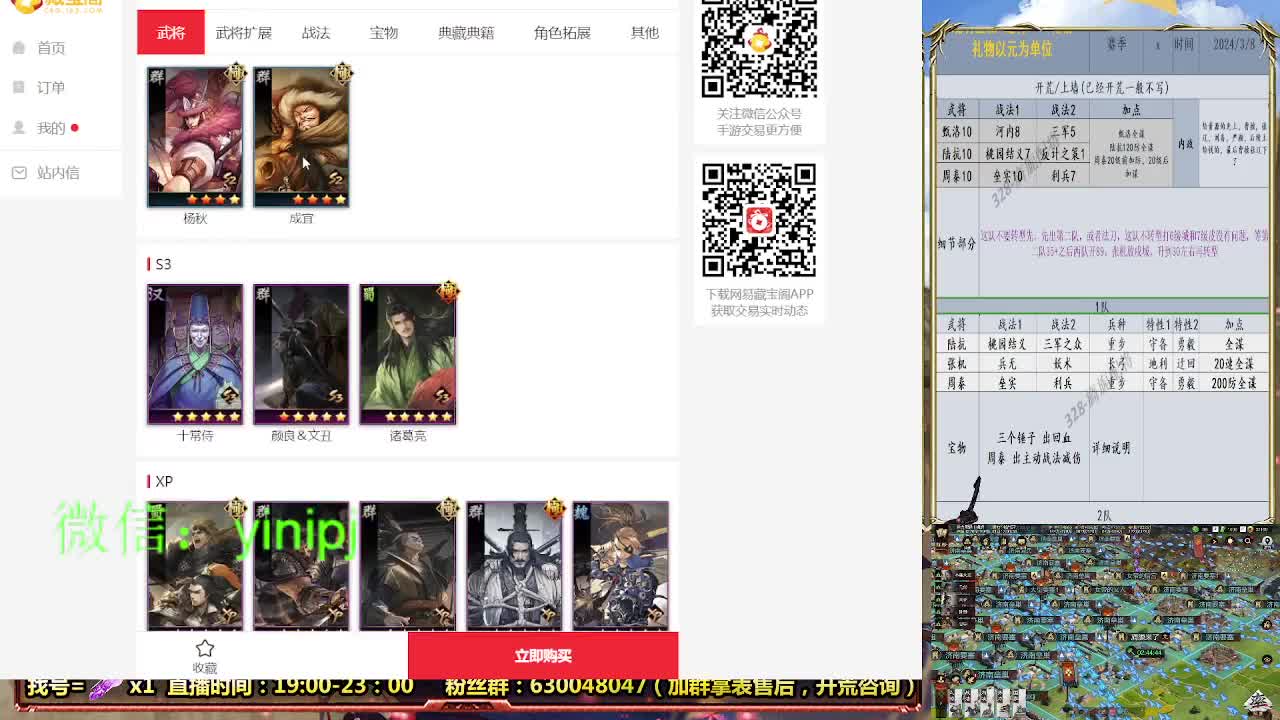Click the 宝物 row label in the guide sheet
Image resolution: width=1280 pixels, height=720 pixels.
click(x=957, y=448)
